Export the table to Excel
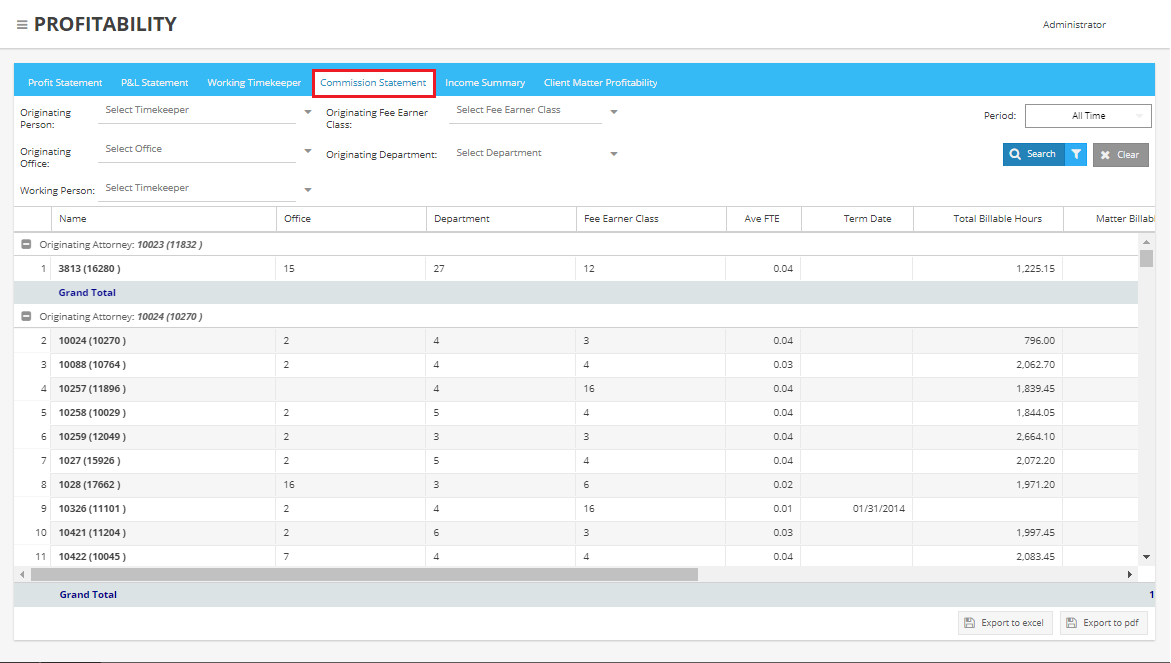 point(1003,623)
